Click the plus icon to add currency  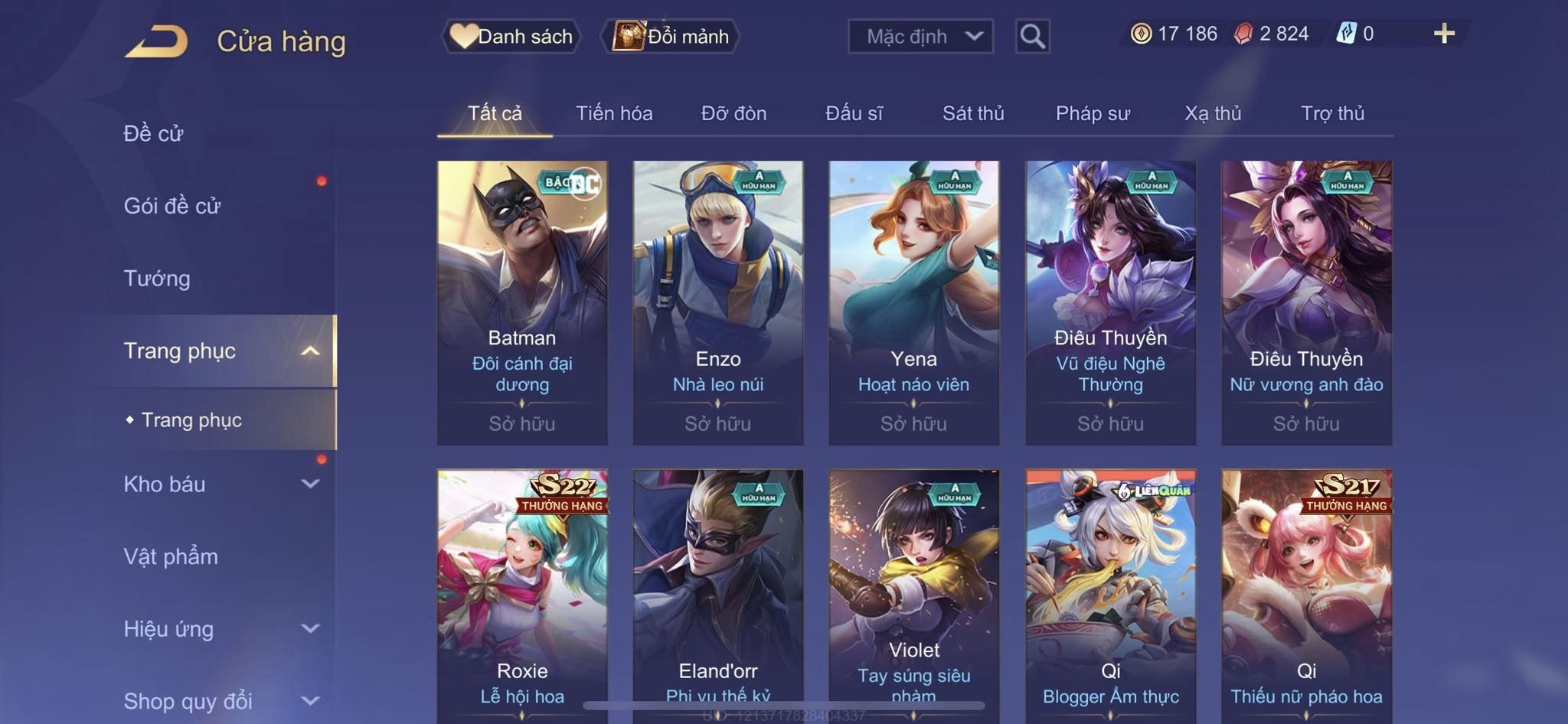(x=1444, y=34)
